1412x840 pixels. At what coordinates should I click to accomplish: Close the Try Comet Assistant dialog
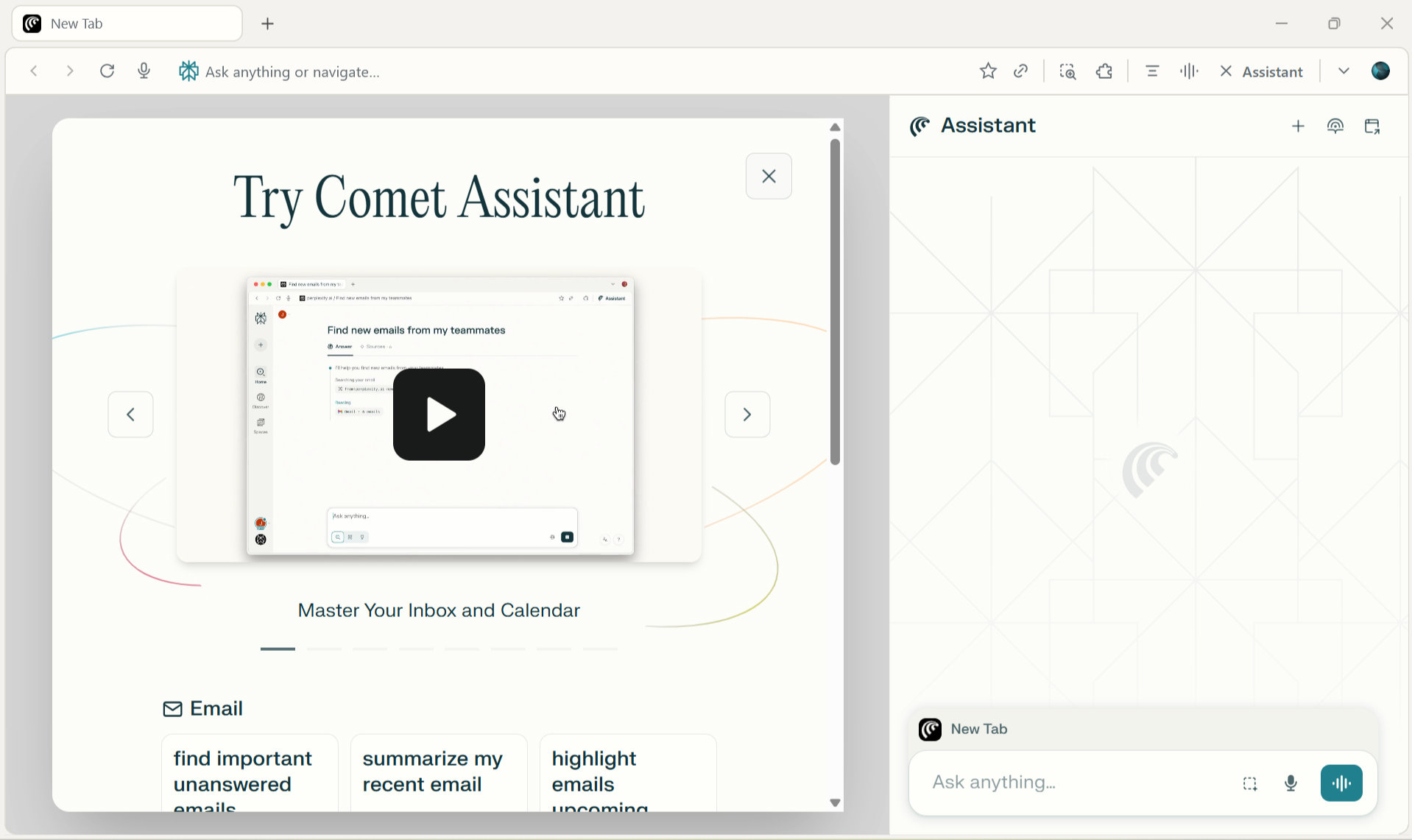[x=769, y=177]
